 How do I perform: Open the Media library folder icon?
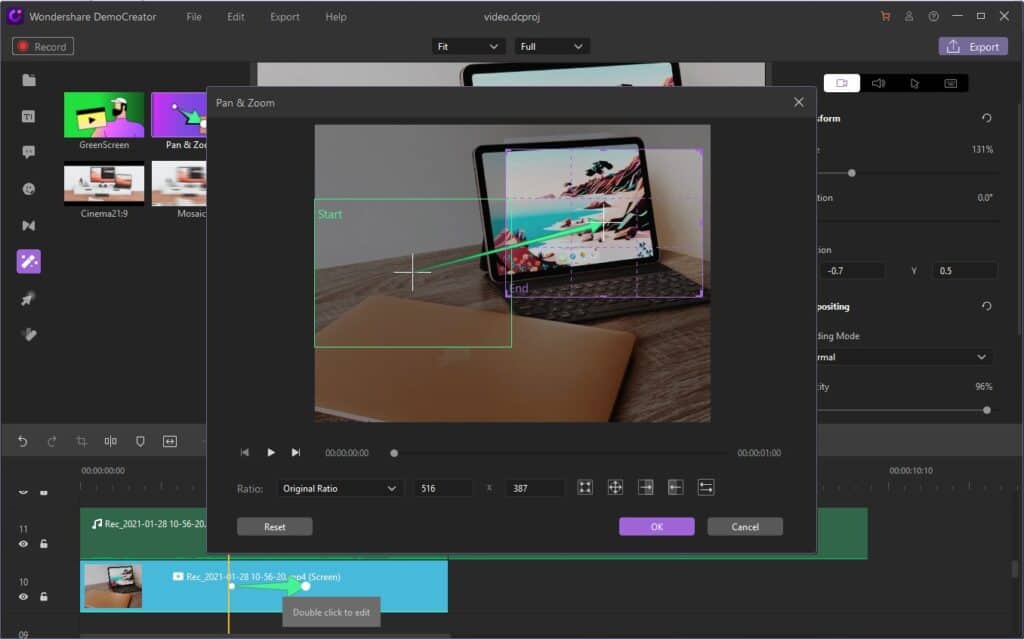tap(29, 80)
